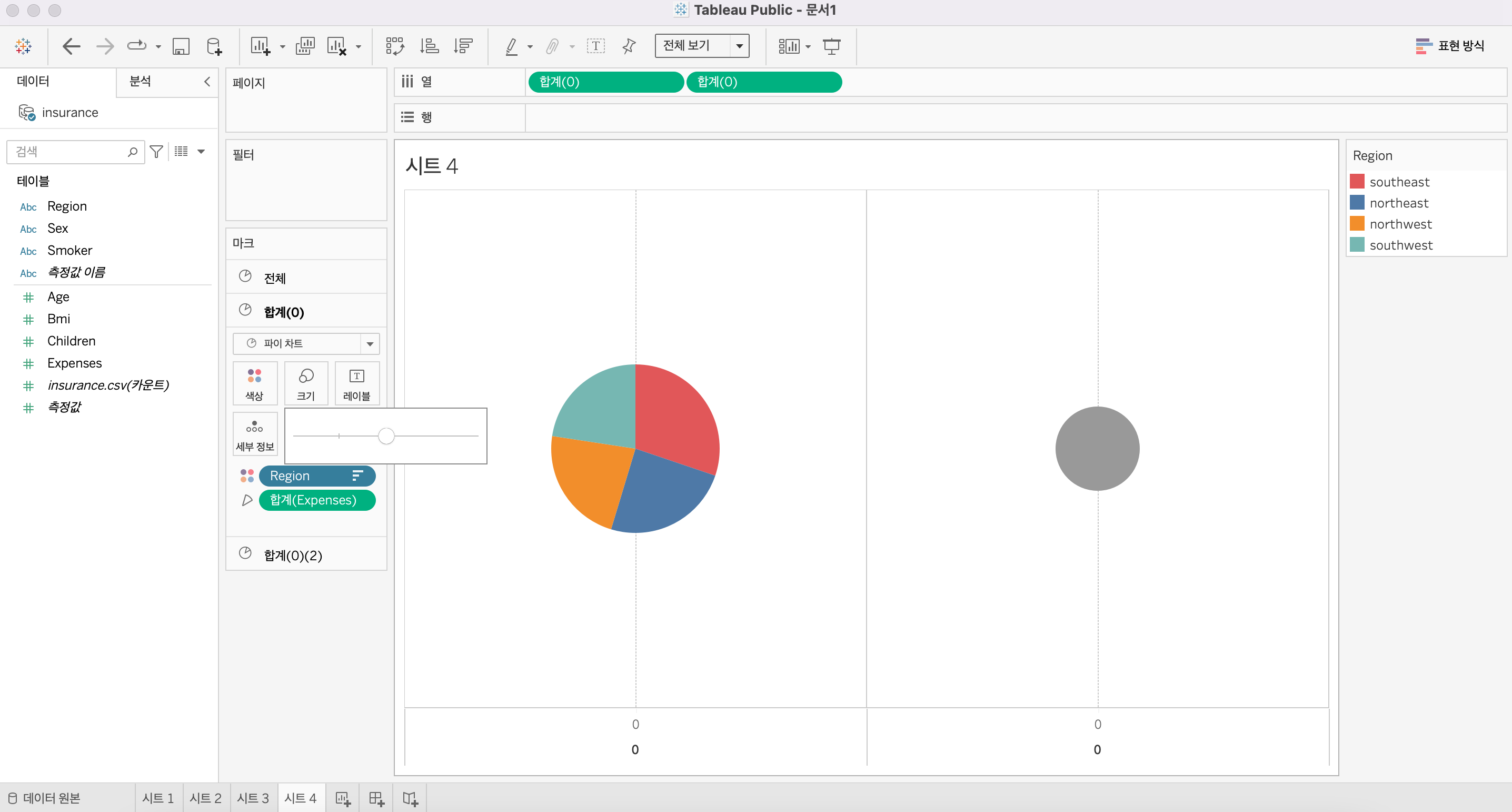Viewport: 1512px width, 812px height.
Task: Toggle mark labels with the T icon
Action: [x=595, y=46]
